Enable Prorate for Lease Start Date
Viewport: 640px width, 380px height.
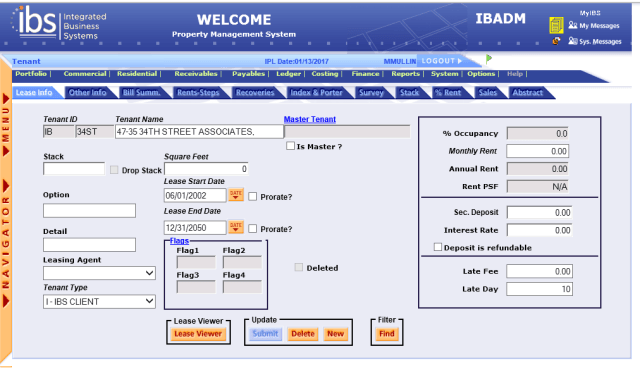point(253,196)
